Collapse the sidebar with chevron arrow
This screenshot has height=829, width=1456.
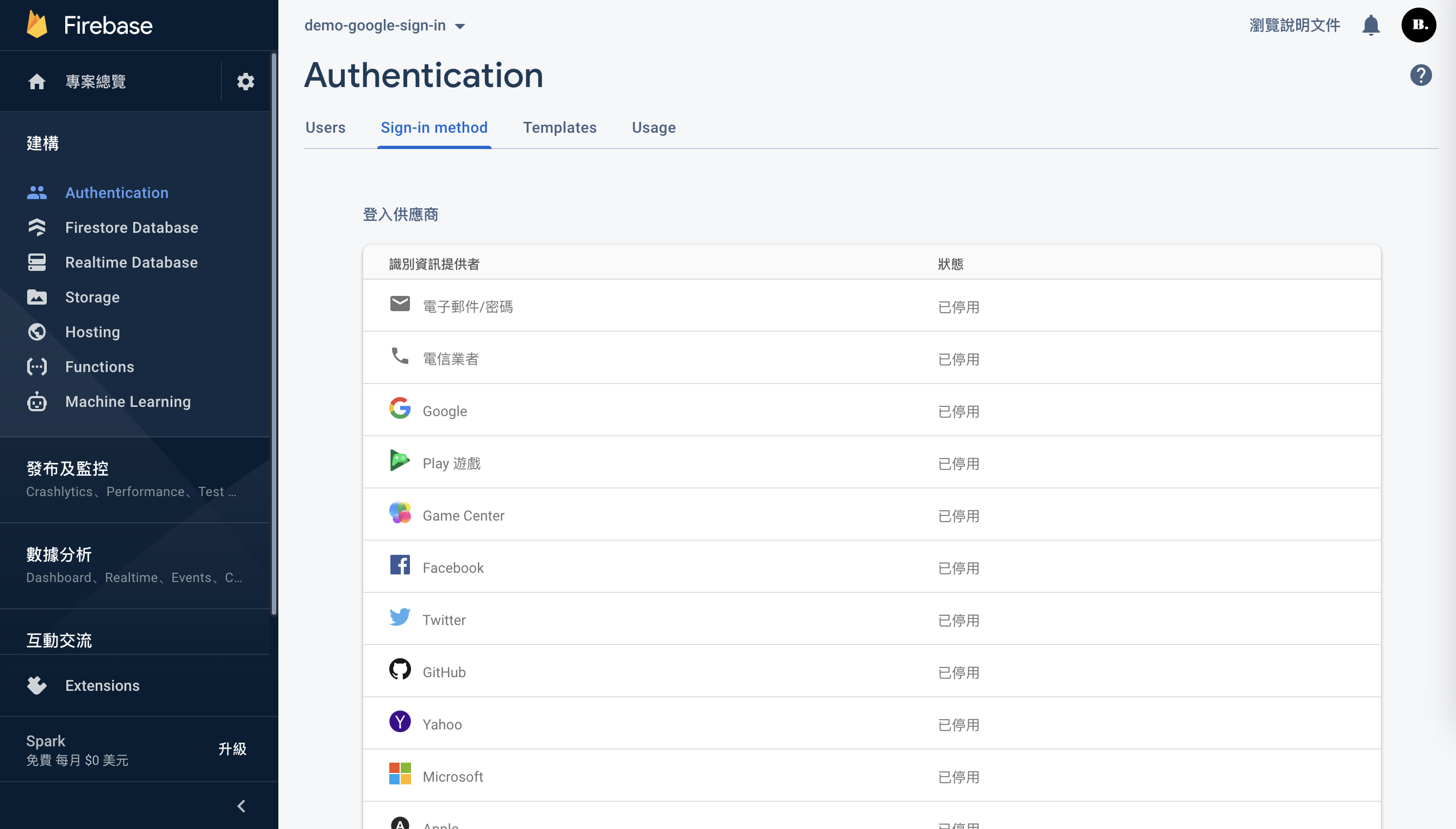241,806
